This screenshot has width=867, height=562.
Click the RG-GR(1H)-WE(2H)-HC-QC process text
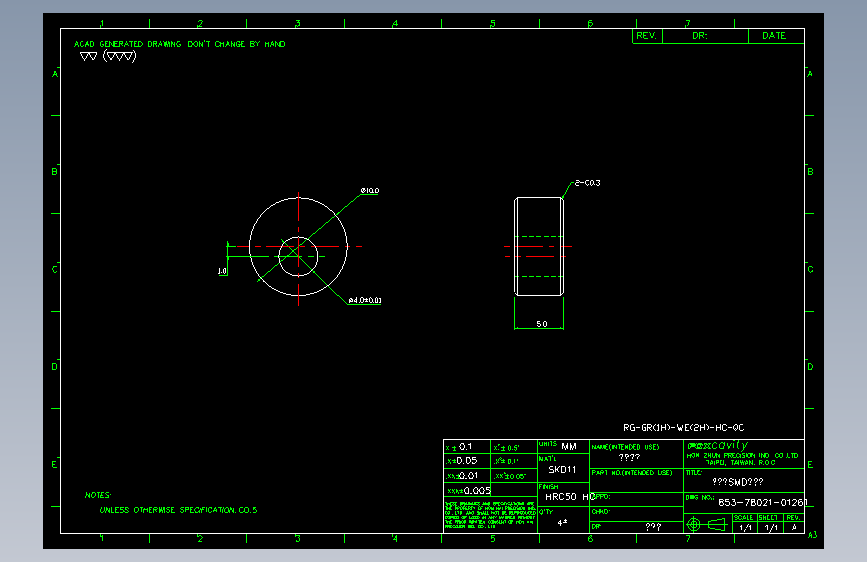click(683, 428)
